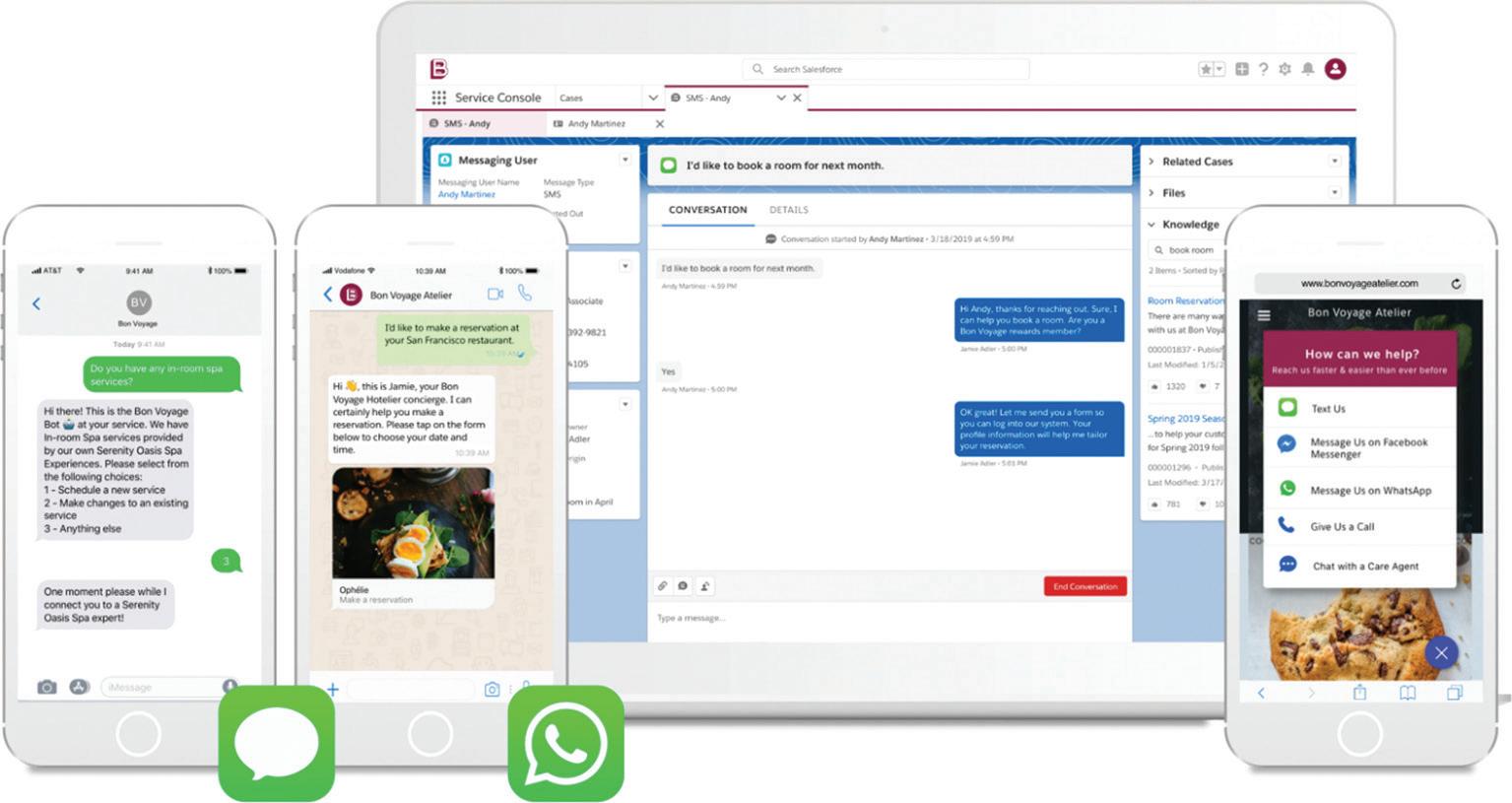Open the Spring 2019 Season knowledge article
Screen dimensions: 1512x803
pos(1186,419)
